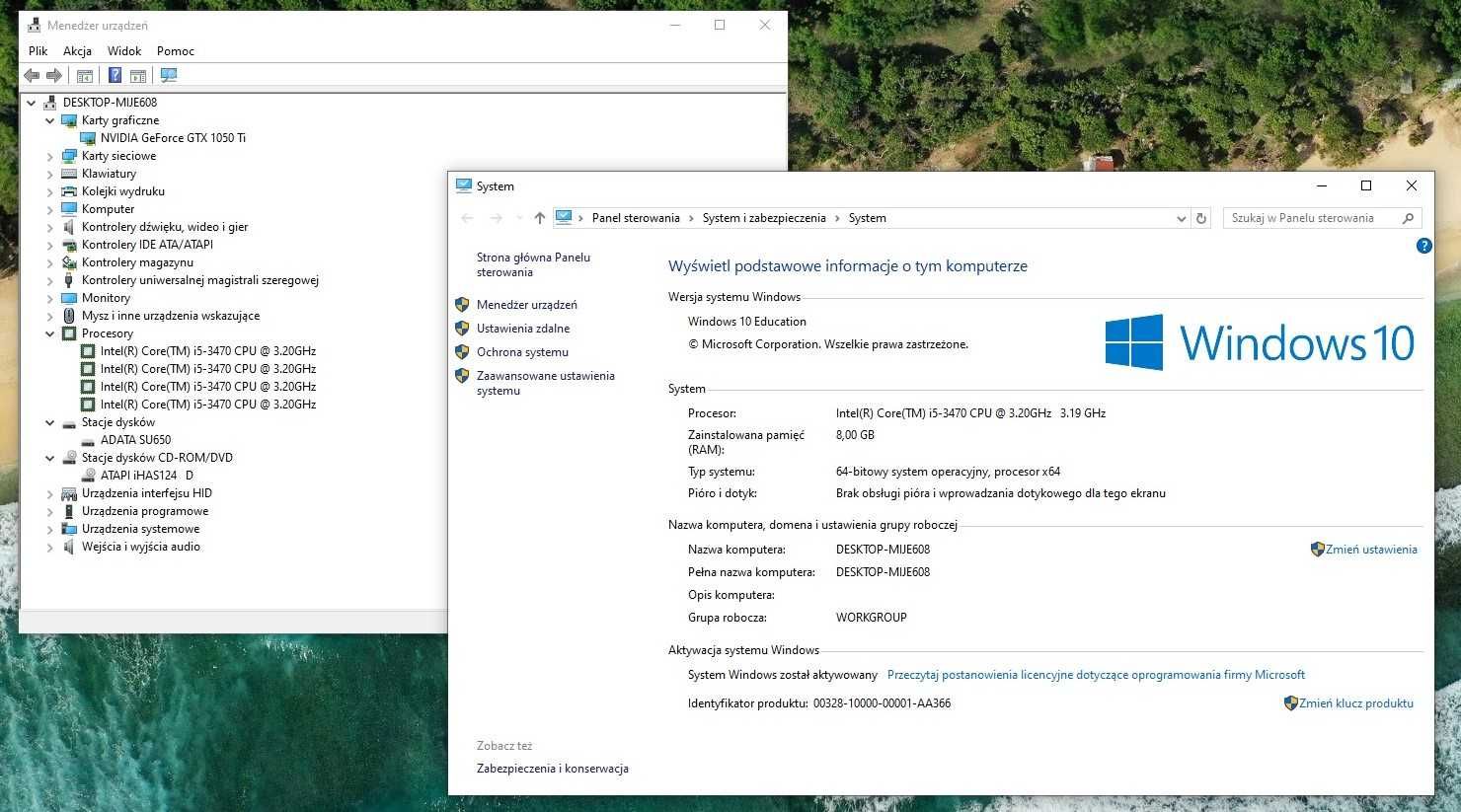Click the Komputer category icon

(69, 209)
